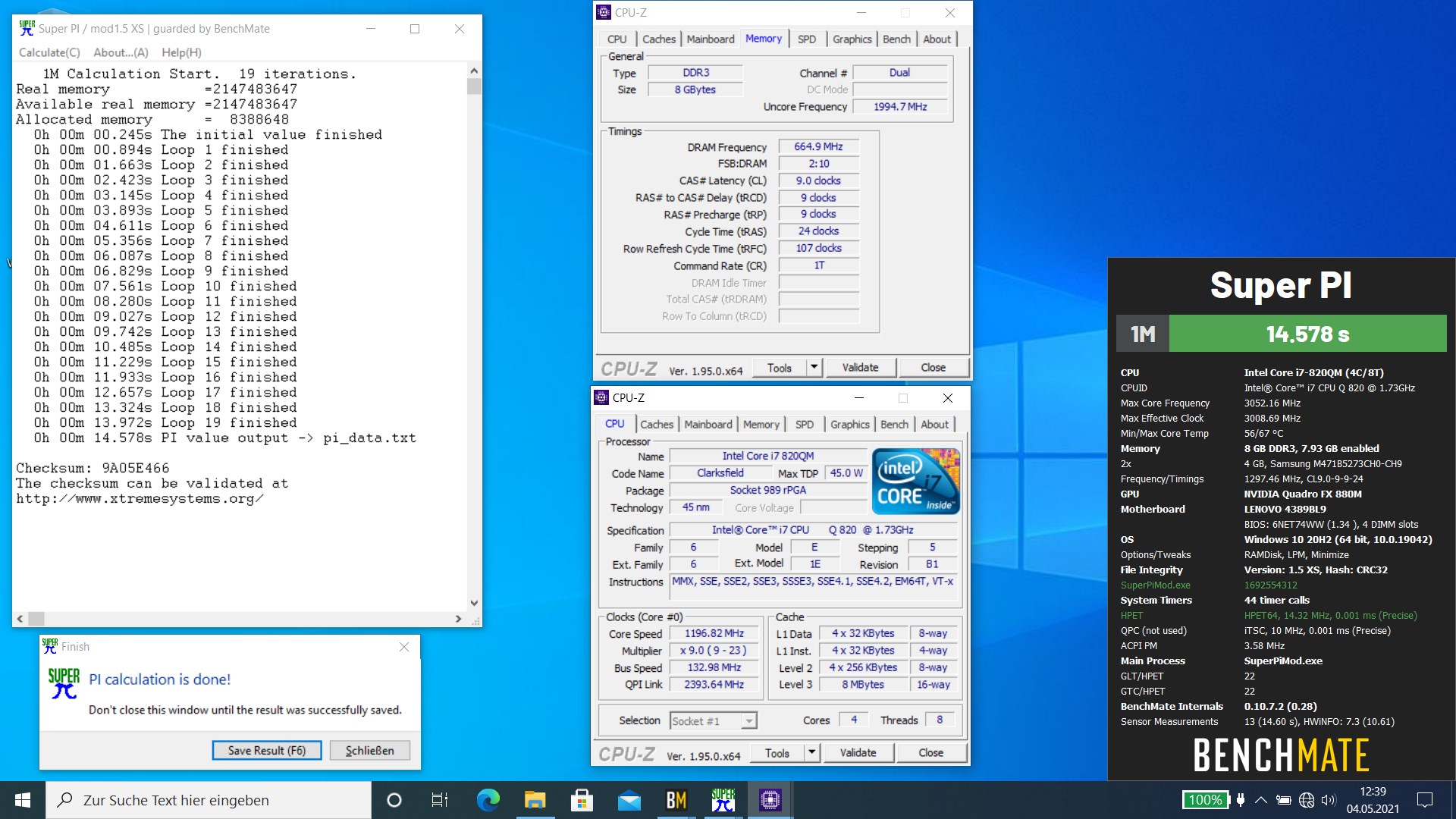Launch Microsoft Edge from taskbar

(488, 800)
